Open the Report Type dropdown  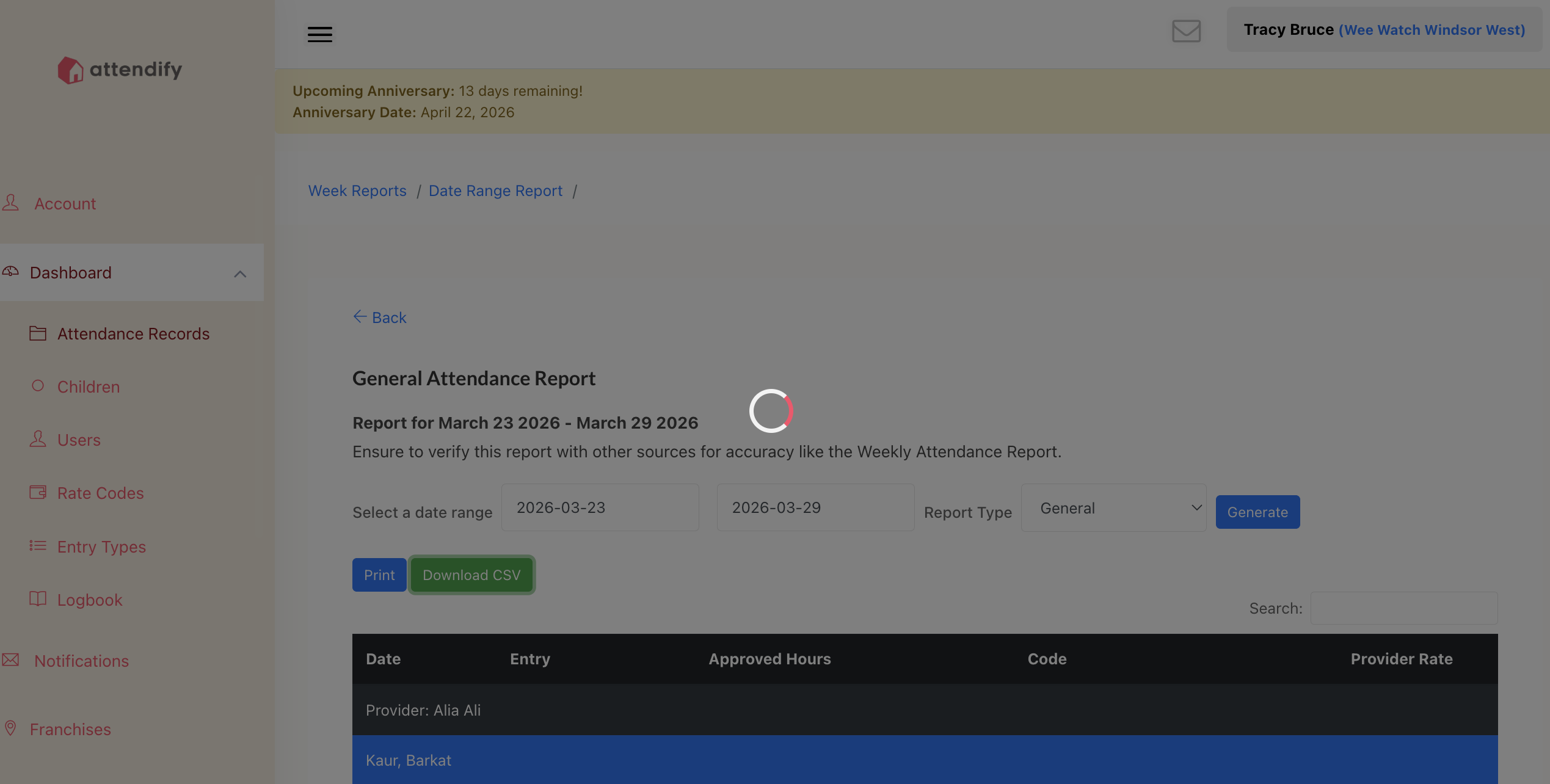1113,508
